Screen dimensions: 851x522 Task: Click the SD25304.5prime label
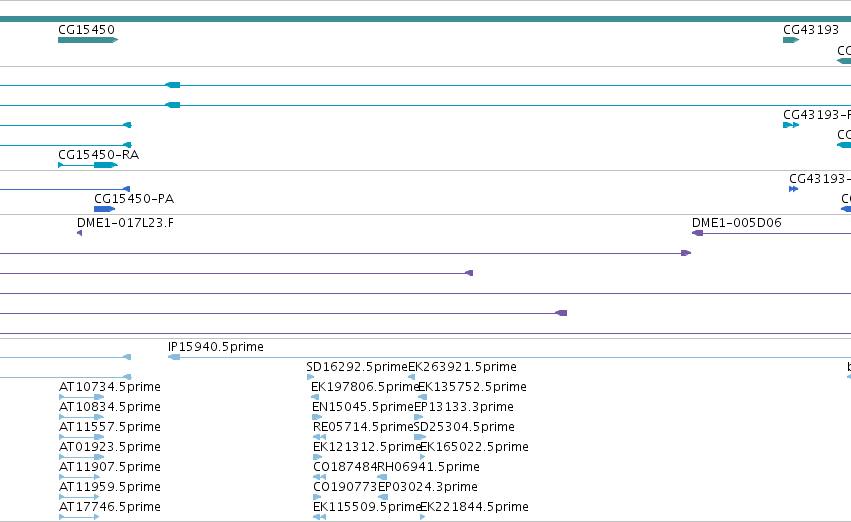pyautogui.click(x=464, y=427)
